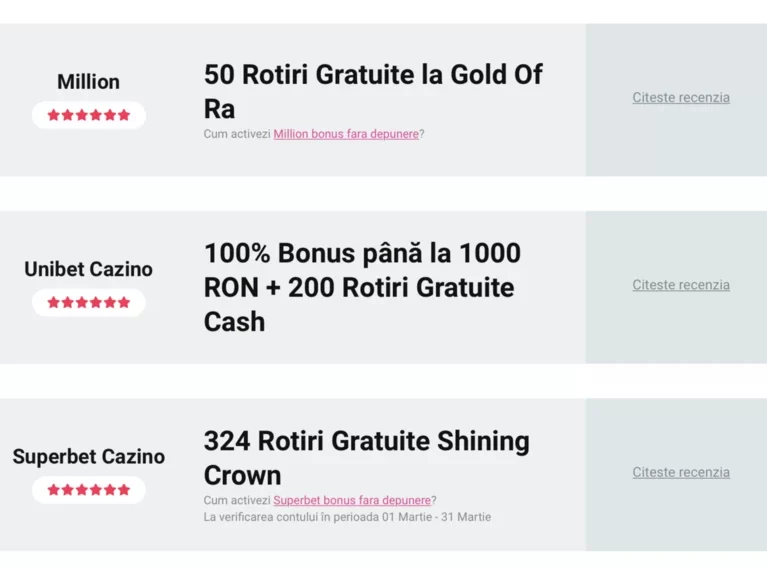Select the 50 Rotiri Gratuite Gold Of Ra offer
This screenshot has width=767, height=568.
(373, 91)
